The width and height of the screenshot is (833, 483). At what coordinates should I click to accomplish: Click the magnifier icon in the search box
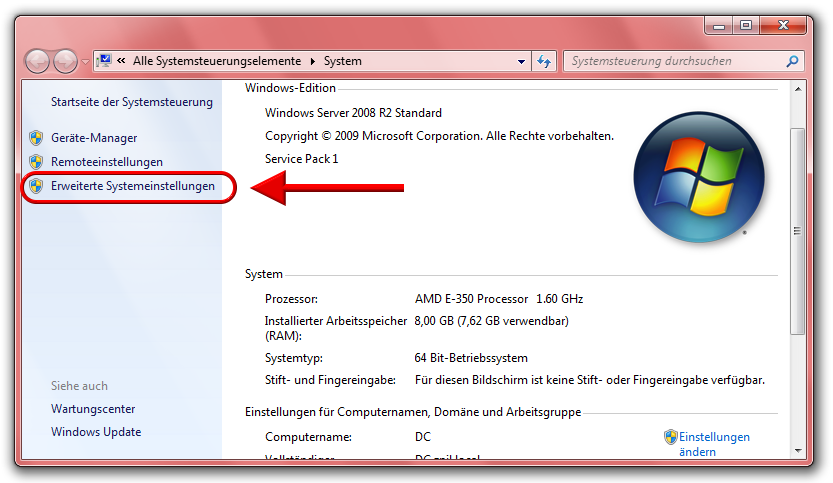tap(792, 61)
